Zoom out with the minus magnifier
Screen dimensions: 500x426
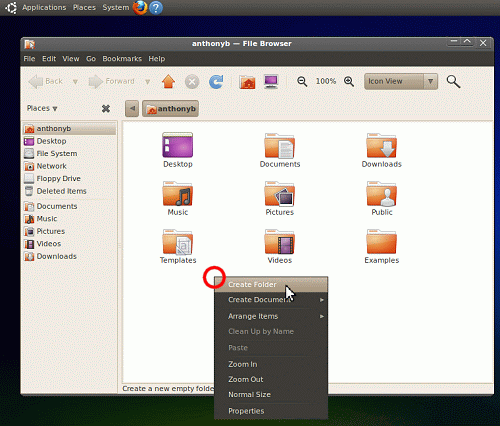[x=302, y=81]
